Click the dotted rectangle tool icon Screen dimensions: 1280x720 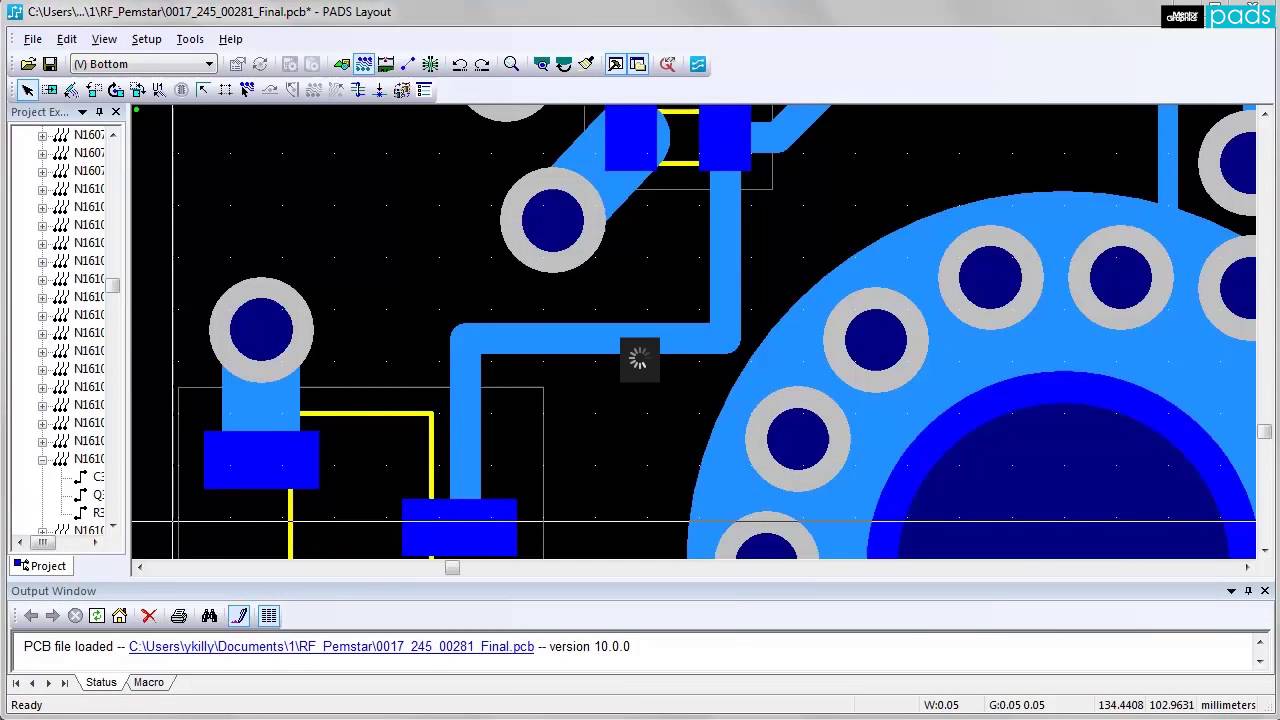click(225, 90)
